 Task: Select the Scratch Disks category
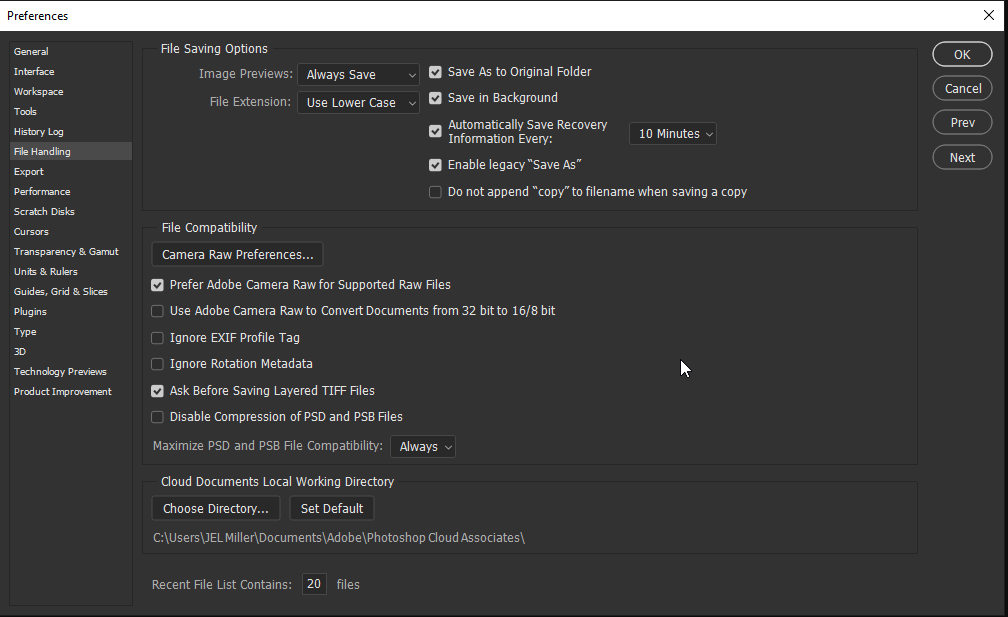coord(43,211)
